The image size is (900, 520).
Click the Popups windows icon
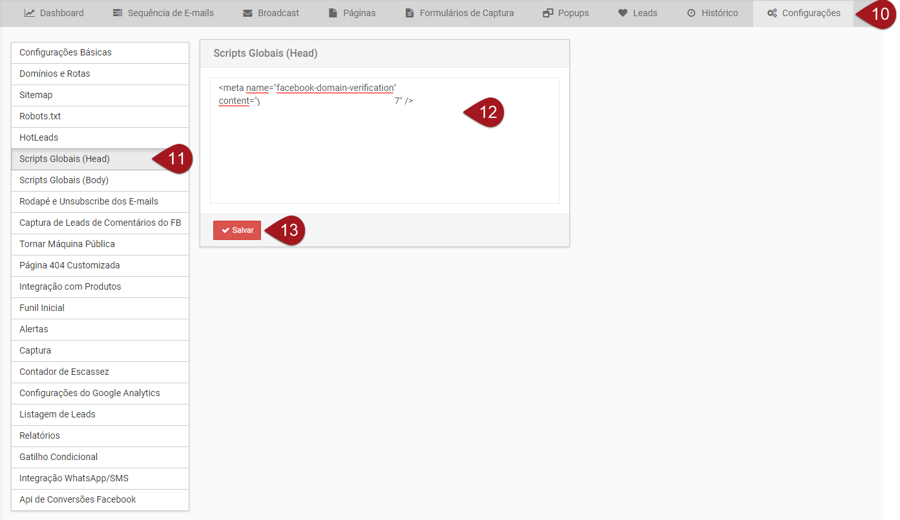548,14
